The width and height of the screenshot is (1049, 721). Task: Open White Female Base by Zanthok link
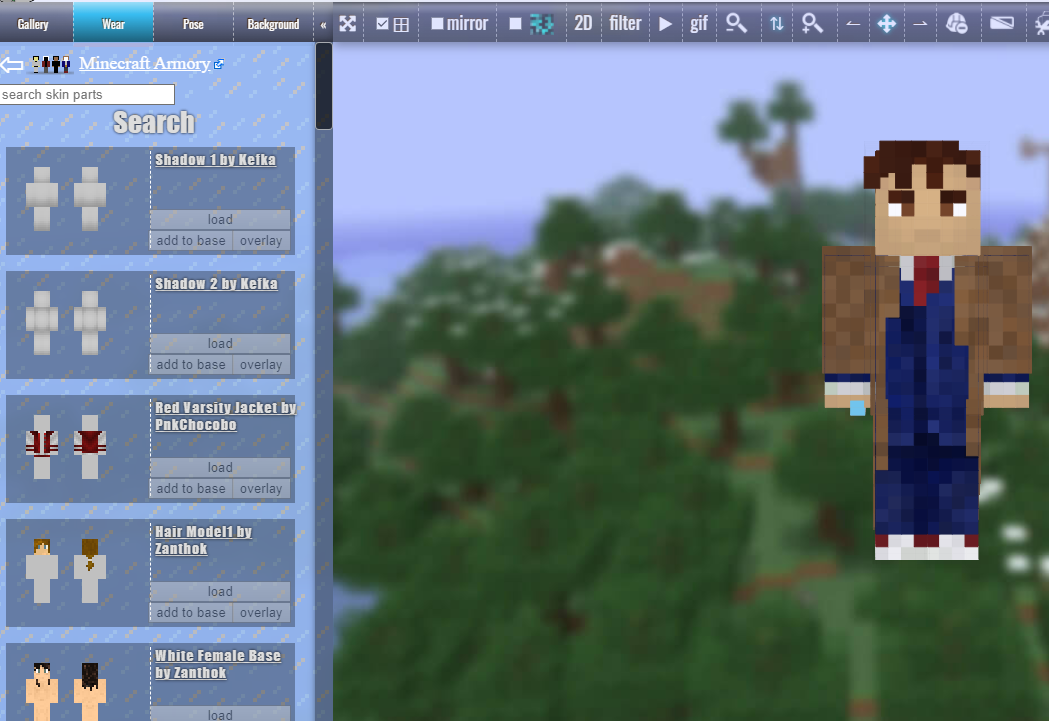coord(218,664)
